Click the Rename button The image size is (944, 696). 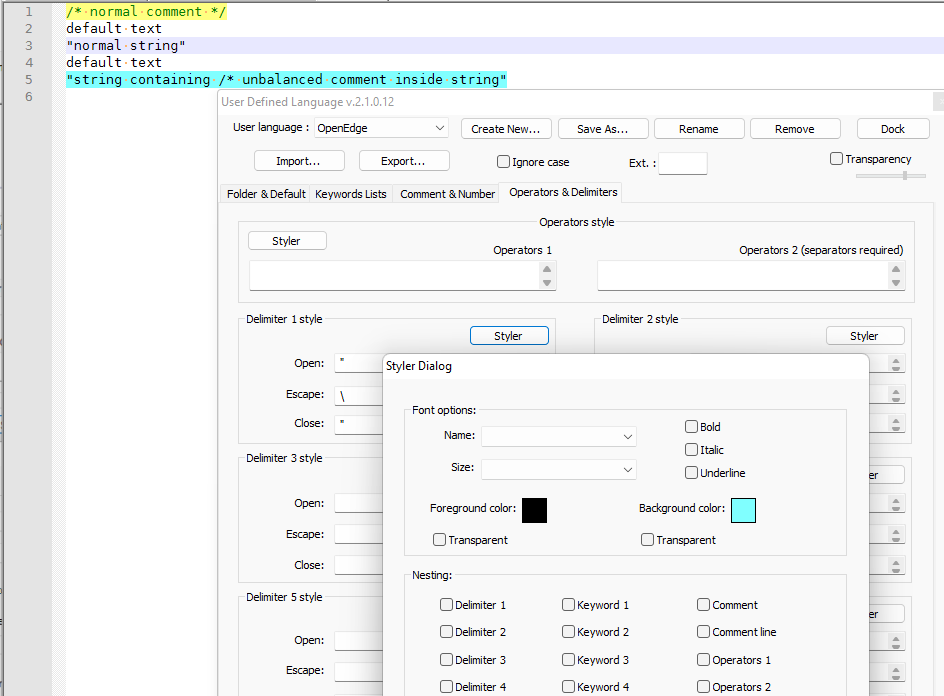pos(698,129)
